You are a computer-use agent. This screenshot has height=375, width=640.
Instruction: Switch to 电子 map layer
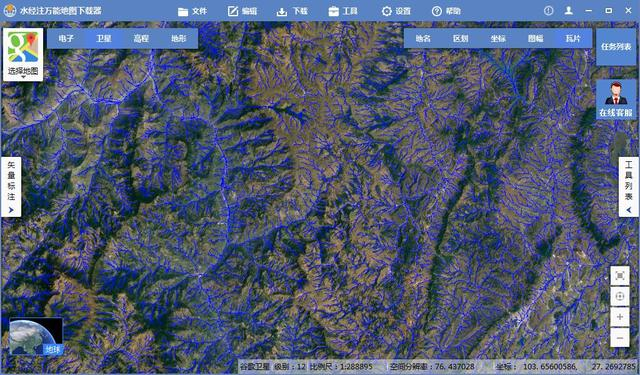pyautogui.click(x=66, y=38)
